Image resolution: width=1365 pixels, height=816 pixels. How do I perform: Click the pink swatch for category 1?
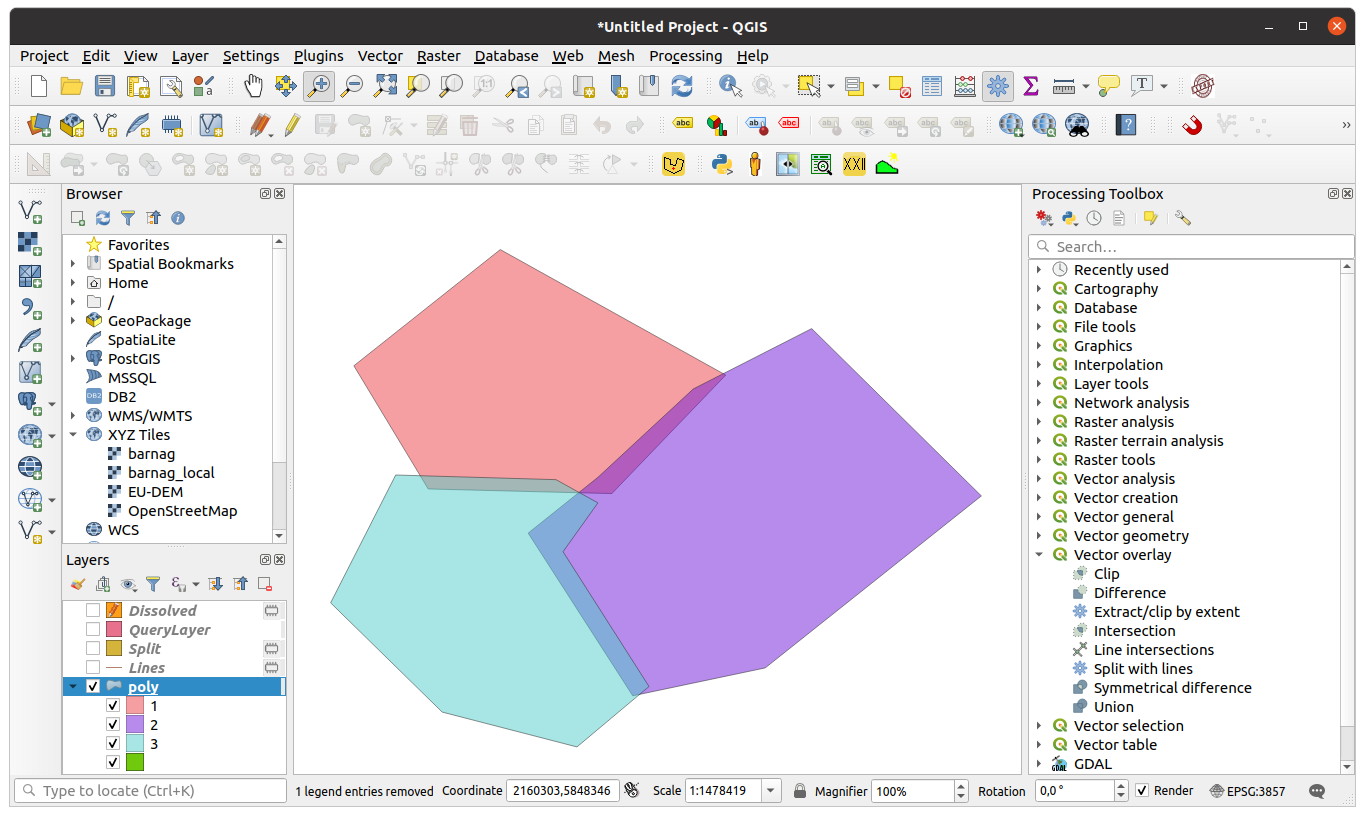pyautogui.click(x=134, y=705)
